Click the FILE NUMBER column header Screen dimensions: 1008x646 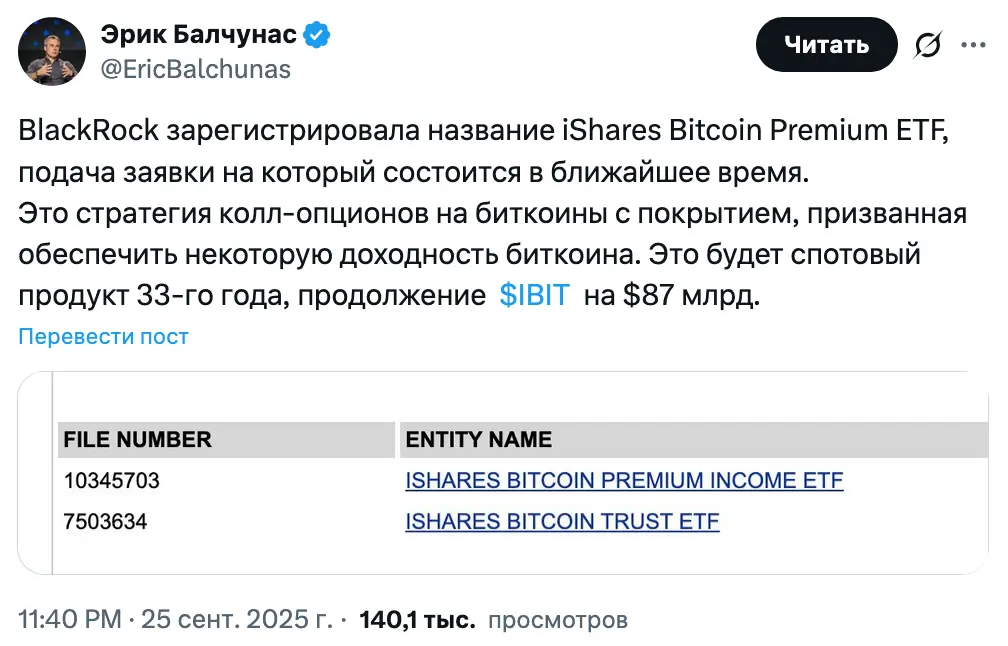point(138,440)
